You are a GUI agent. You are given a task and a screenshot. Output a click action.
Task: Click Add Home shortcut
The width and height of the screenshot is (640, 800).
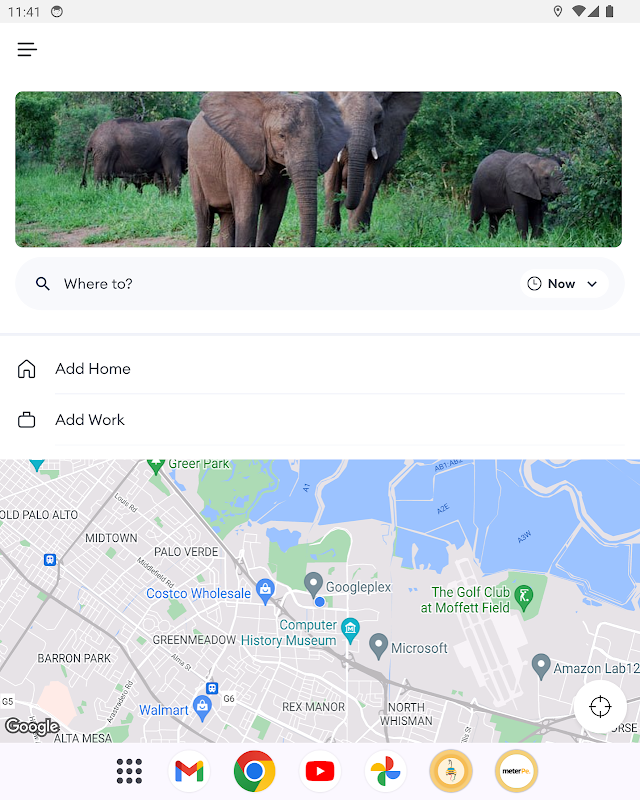coord(92,369)
